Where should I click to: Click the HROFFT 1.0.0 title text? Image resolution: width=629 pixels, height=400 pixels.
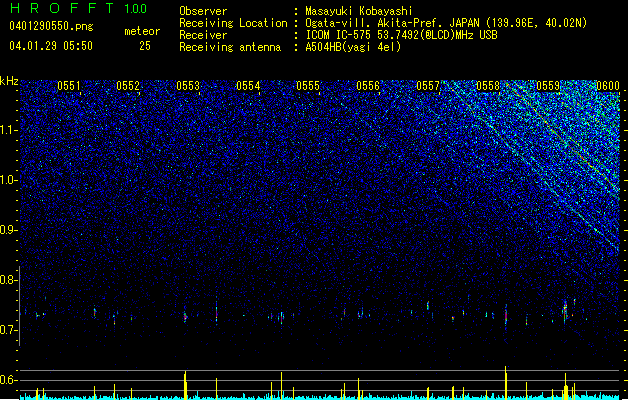click(x=78, y=8)
